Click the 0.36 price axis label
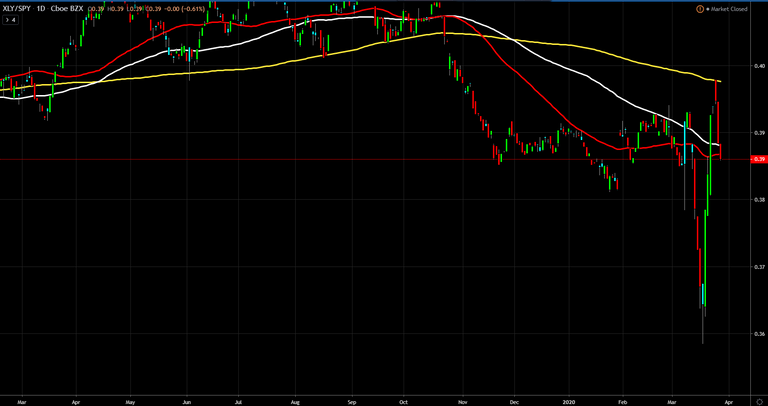Viewport: 768px width, 406px height. 759,334
